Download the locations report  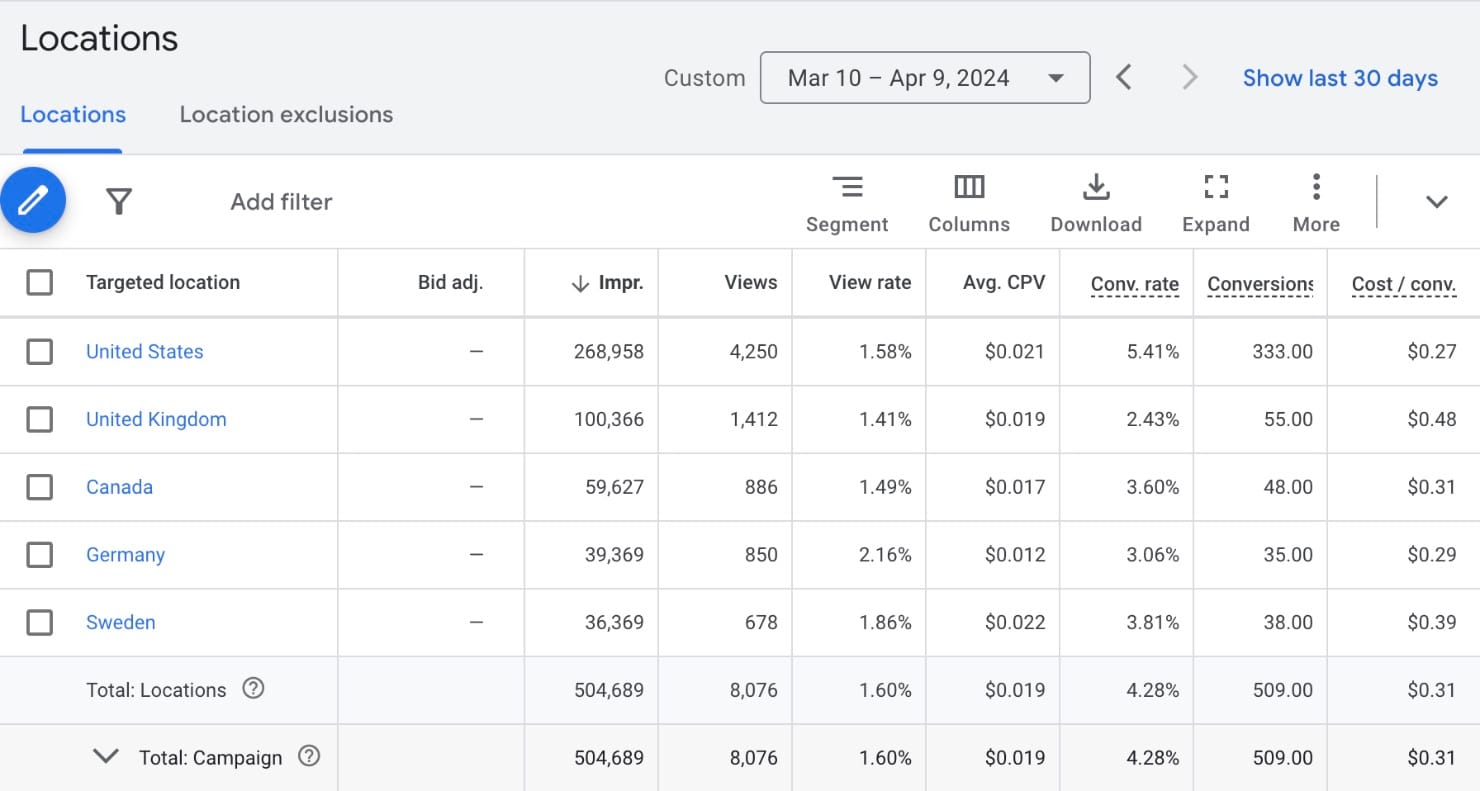[1095, 200]
